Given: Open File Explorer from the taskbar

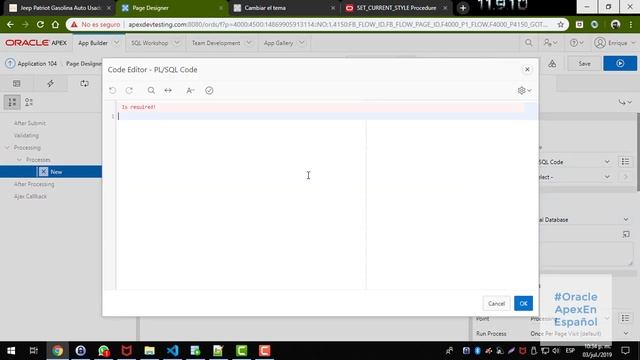Looking at the screenshot, I should (x=149, y=351).
